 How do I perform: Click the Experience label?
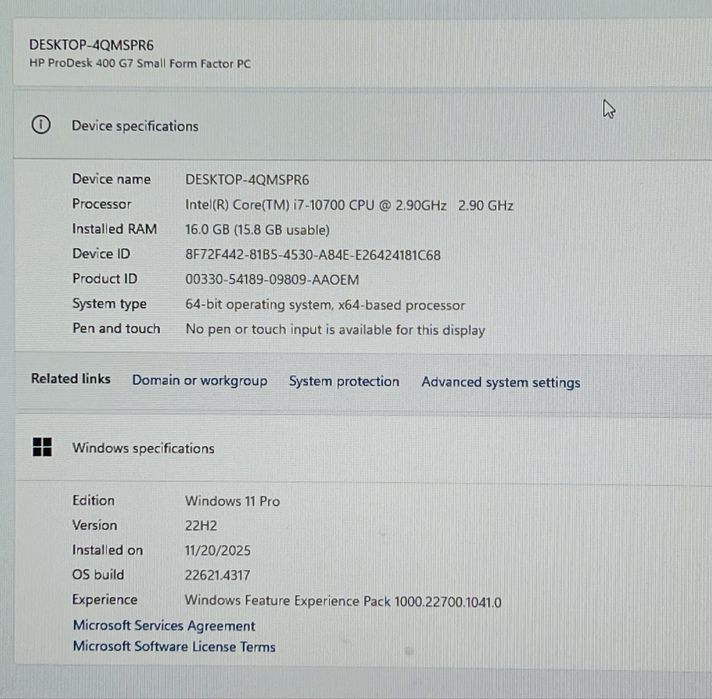pyautogui.click(x=105, y=600)
